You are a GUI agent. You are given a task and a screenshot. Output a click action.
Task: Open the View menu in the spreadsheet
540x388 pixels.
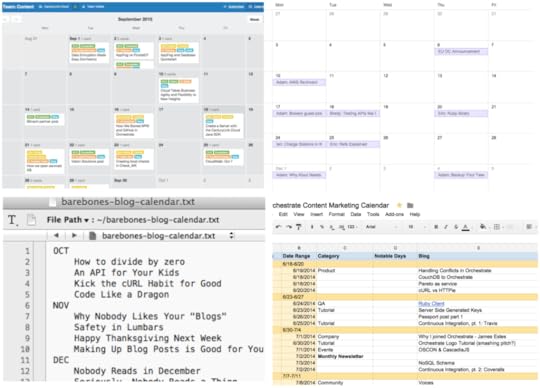299,214
